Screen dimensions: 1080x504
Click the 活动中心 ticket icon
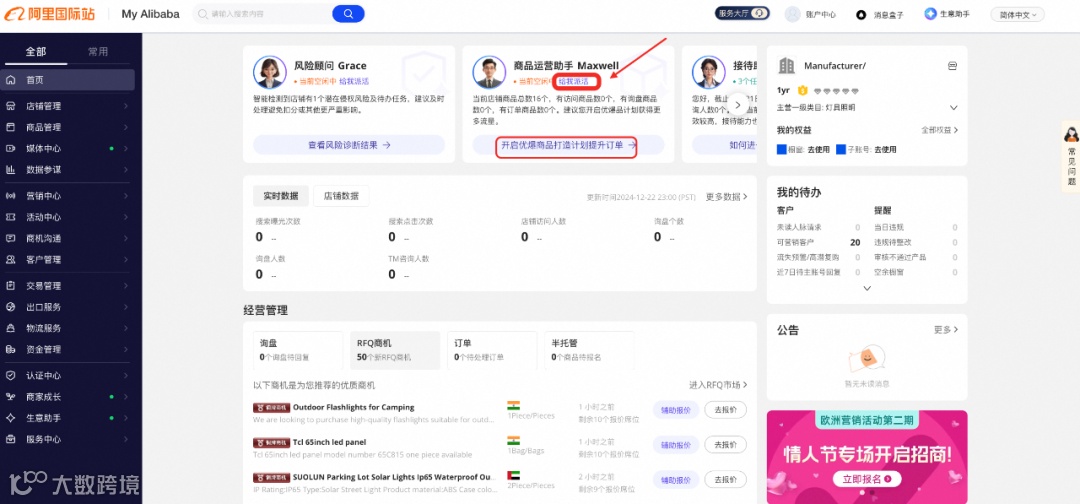(10, 218)
